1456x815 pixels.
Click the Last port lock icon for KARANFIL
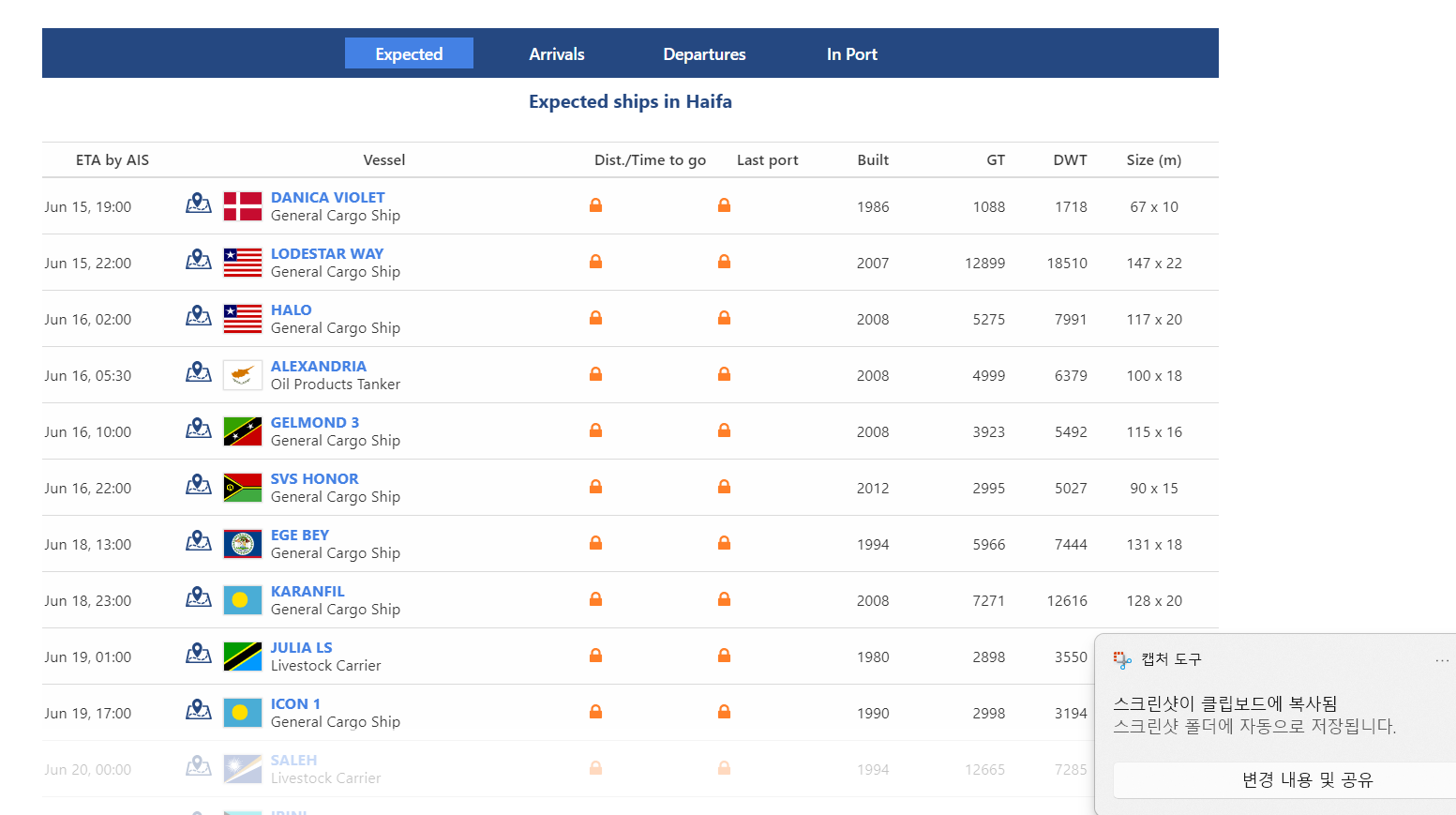pos(724,599)
